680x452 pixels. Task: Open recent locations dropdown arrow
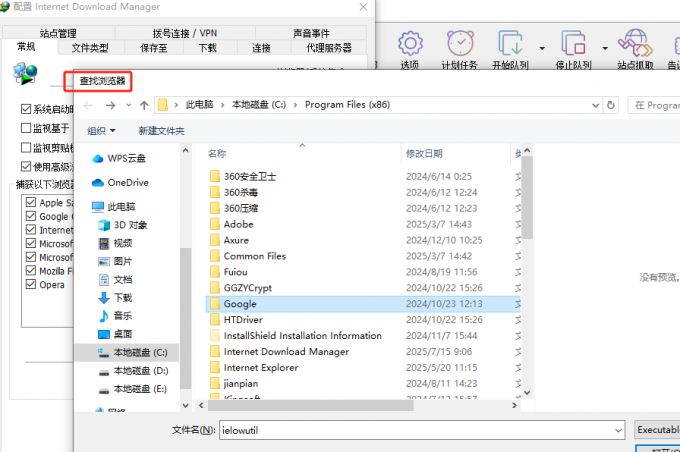coord(128,105)
